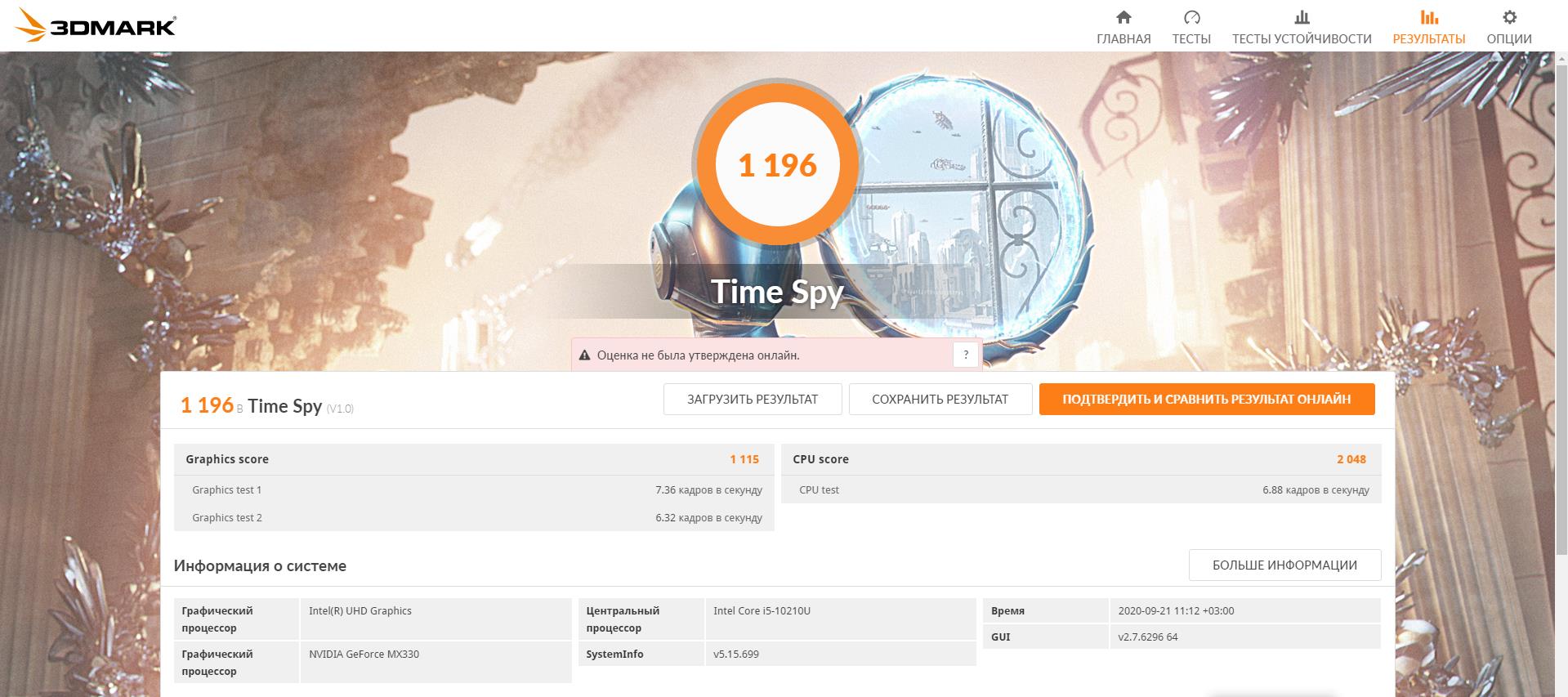The image size is (1568, 697).
Task: Click ПОДТВЕРДИТЬ И СРАВНИТЬ РЕЗУЛЬТАТ ОНЛАЙН button
Action: (x=1207, y=400)
